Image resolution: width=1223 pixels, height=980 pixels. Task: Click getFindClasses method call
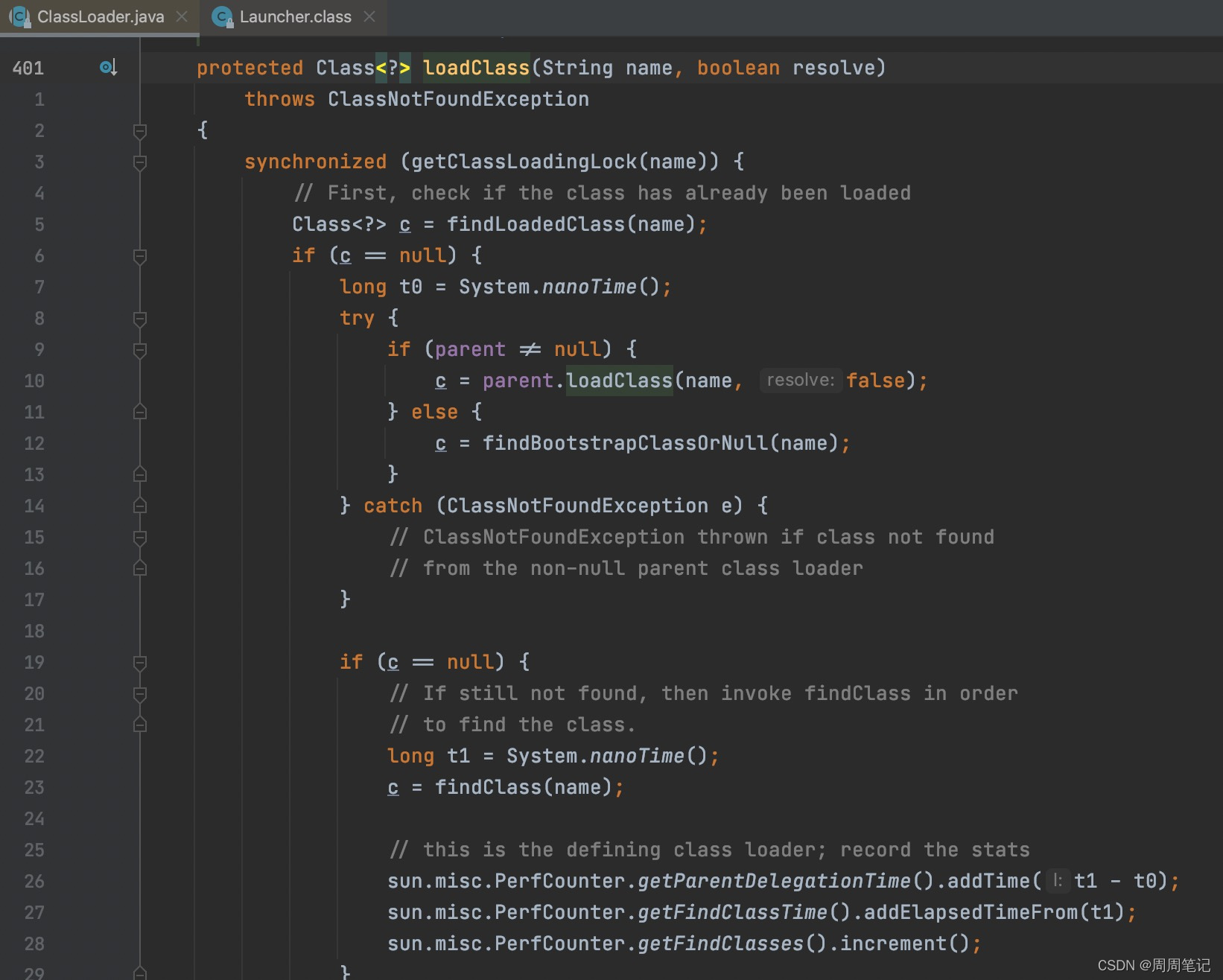tap(720, 944)
